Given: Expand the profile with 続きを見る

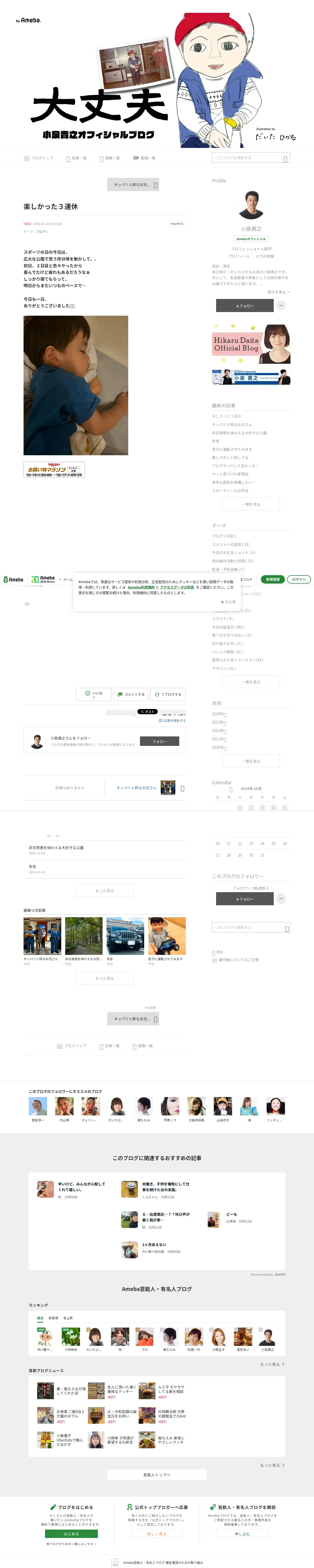Looking at the screenshot, I should tap(279, 292).
